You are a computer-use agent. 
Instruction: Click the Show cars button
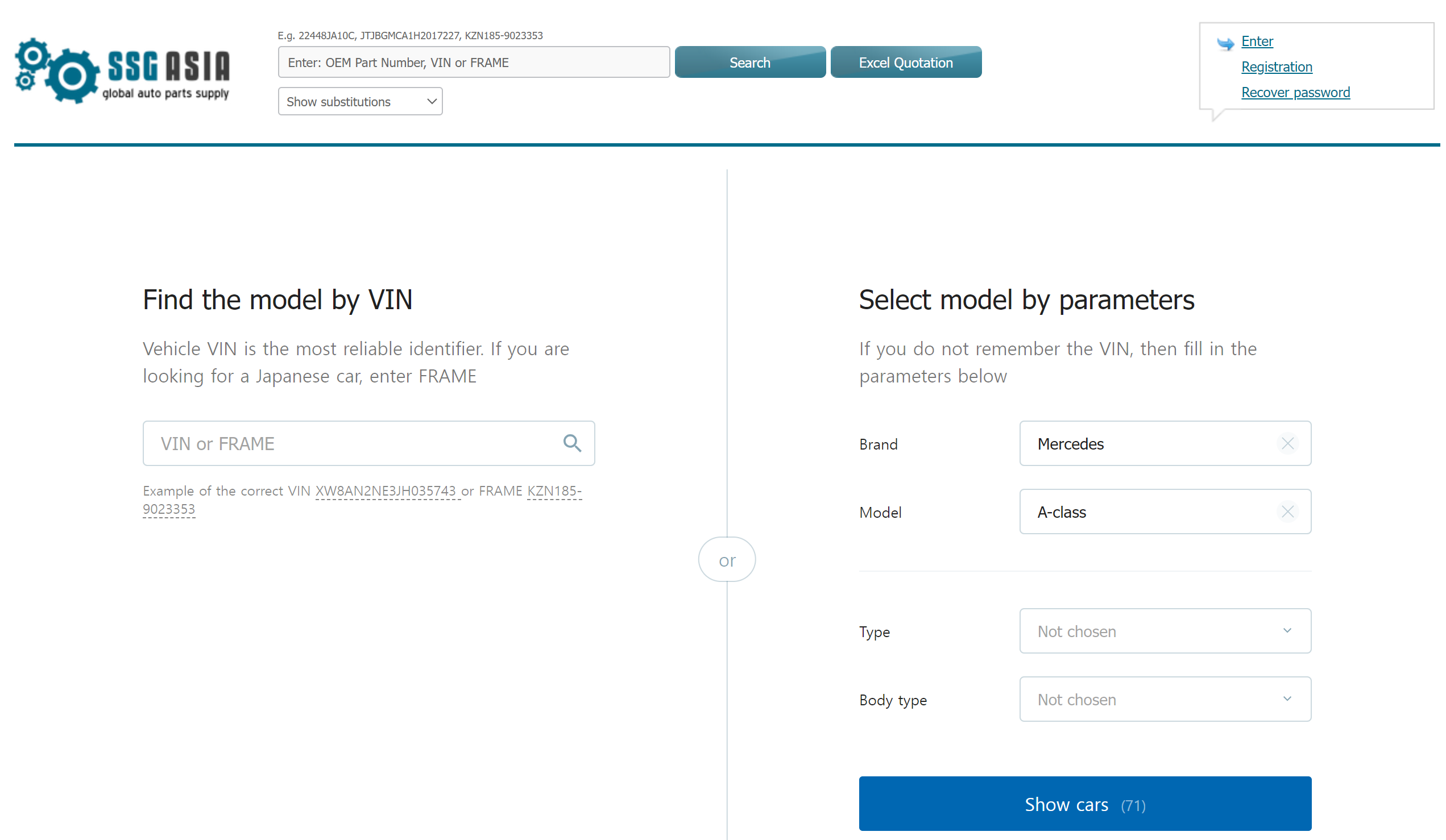point(1084,804)
